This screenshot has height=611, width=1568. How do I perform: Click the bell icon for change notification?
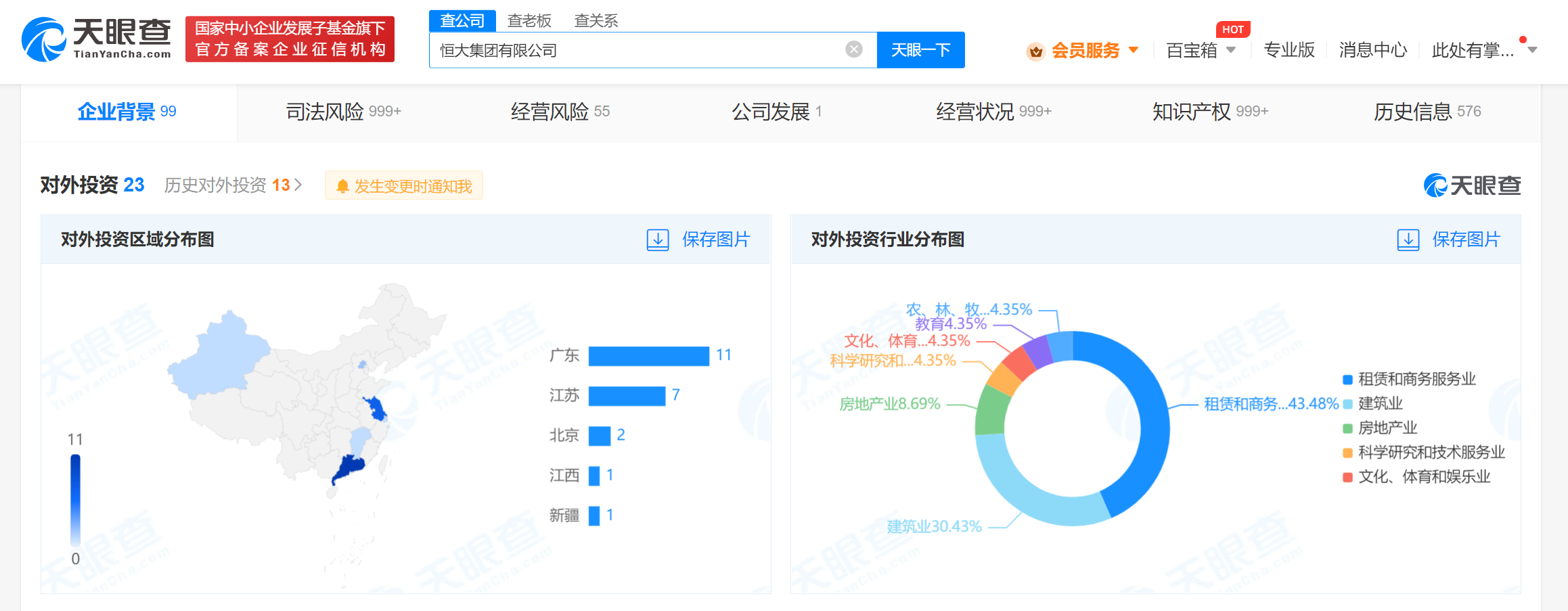pos(342,186)
